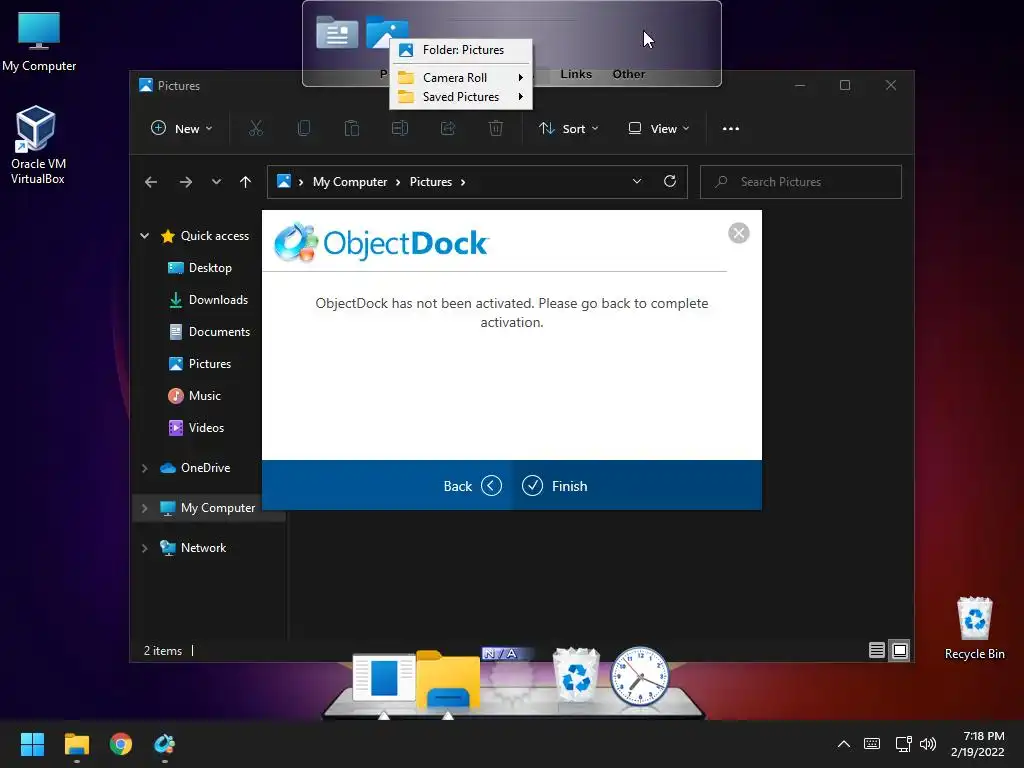
Task: Click the Rename icon in Explorer's toolbar
Action: [400, 129]
